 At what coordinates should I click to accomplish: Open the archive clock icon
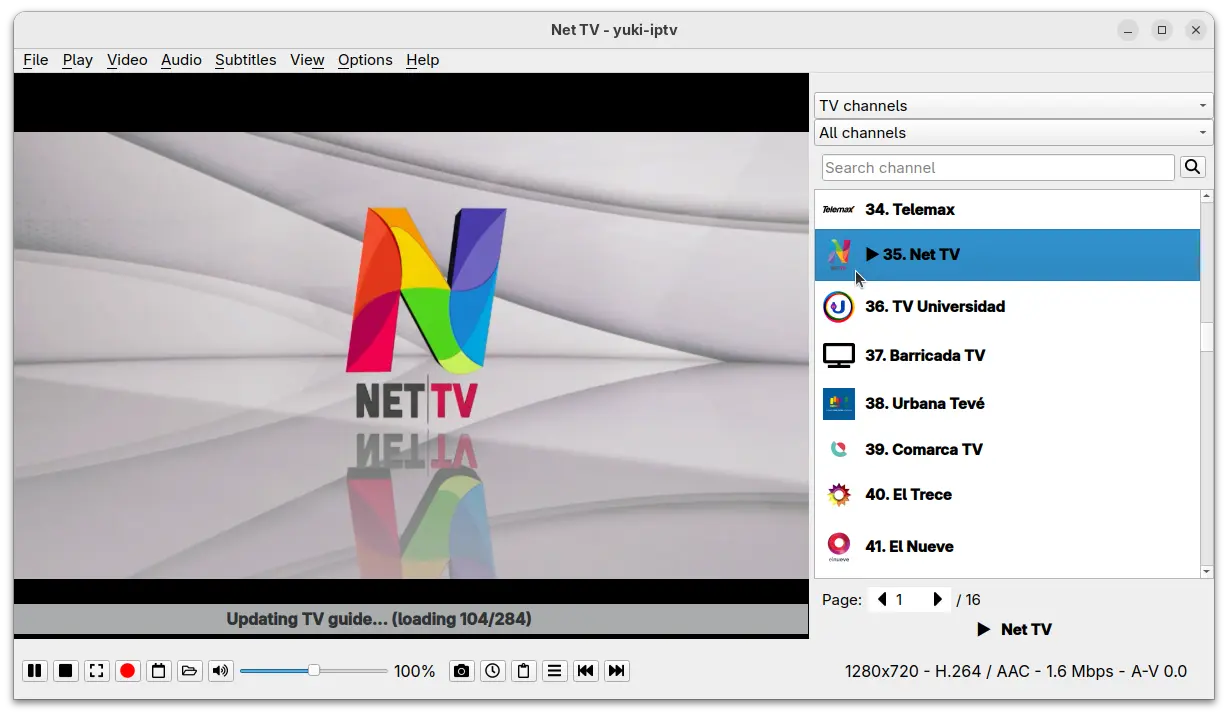tap(492, 671)
